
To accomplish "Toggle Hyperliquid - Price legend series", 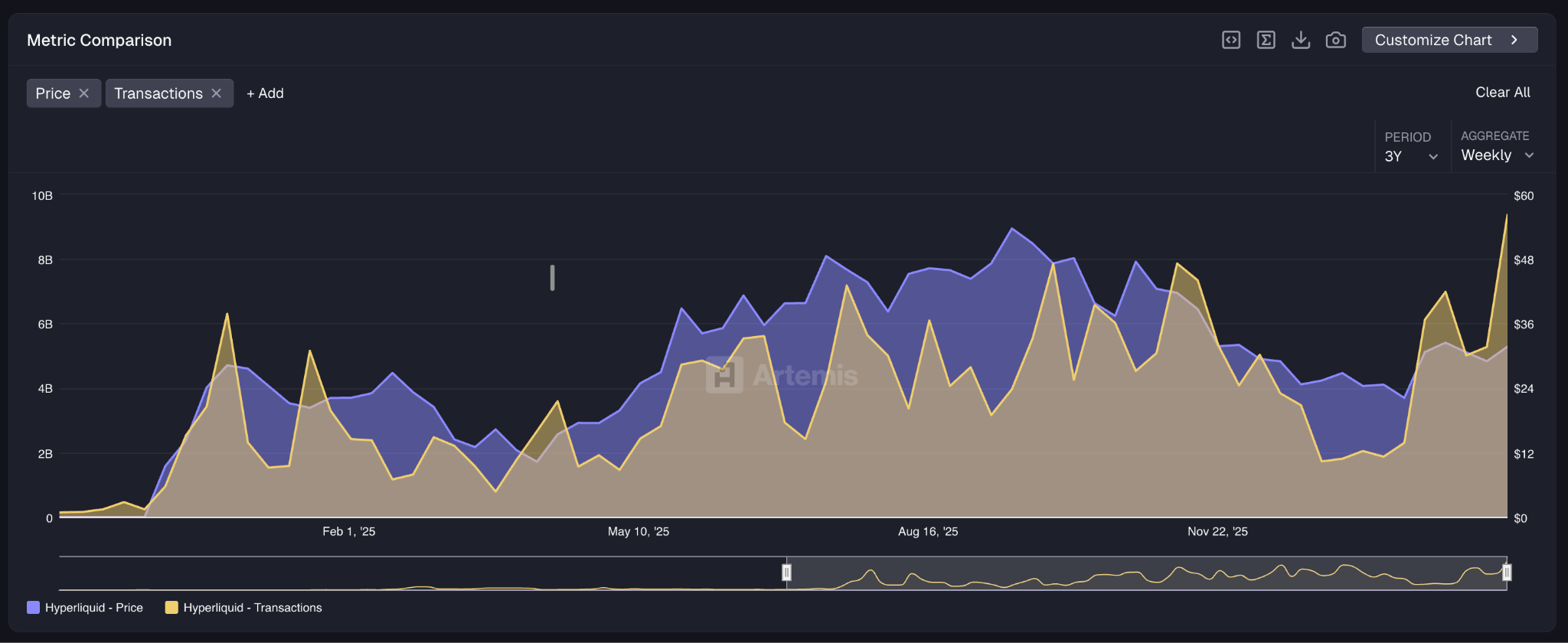I will pyautogui.click(x=85, y=608).
